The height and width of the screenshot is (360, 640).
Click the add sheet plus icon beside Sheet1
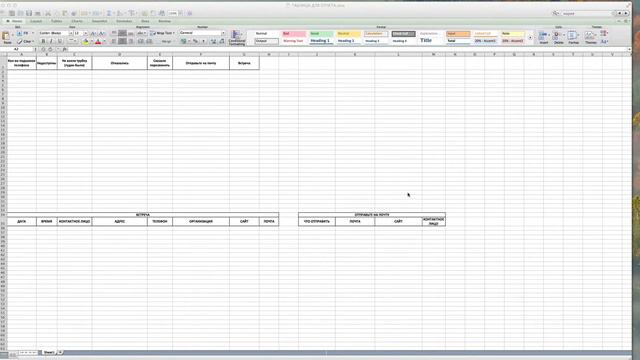(x=60, y=352)
